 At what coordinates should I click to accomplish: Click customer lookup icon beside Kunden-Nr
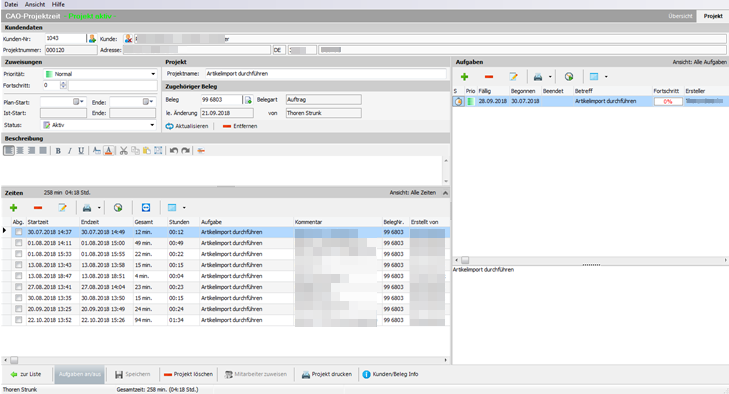93,39
